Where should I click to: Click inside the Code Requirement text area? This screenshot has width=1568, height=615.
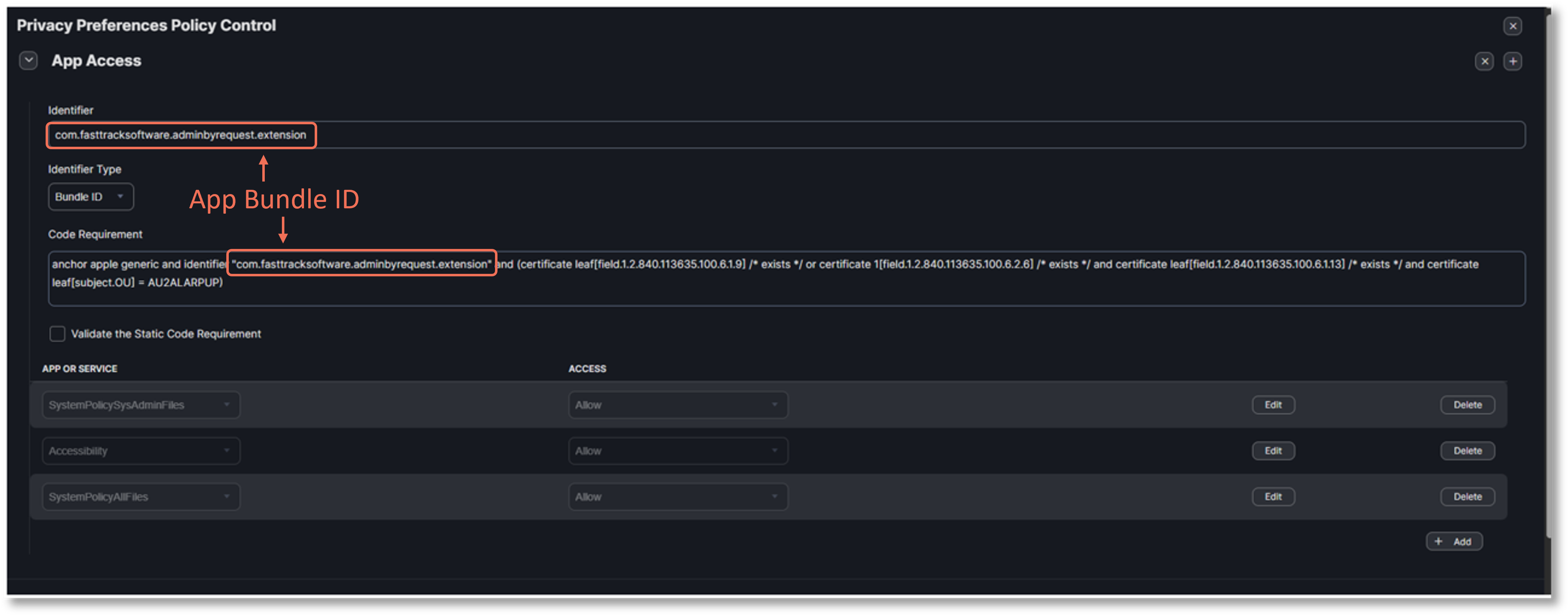(x=786, y=278)
